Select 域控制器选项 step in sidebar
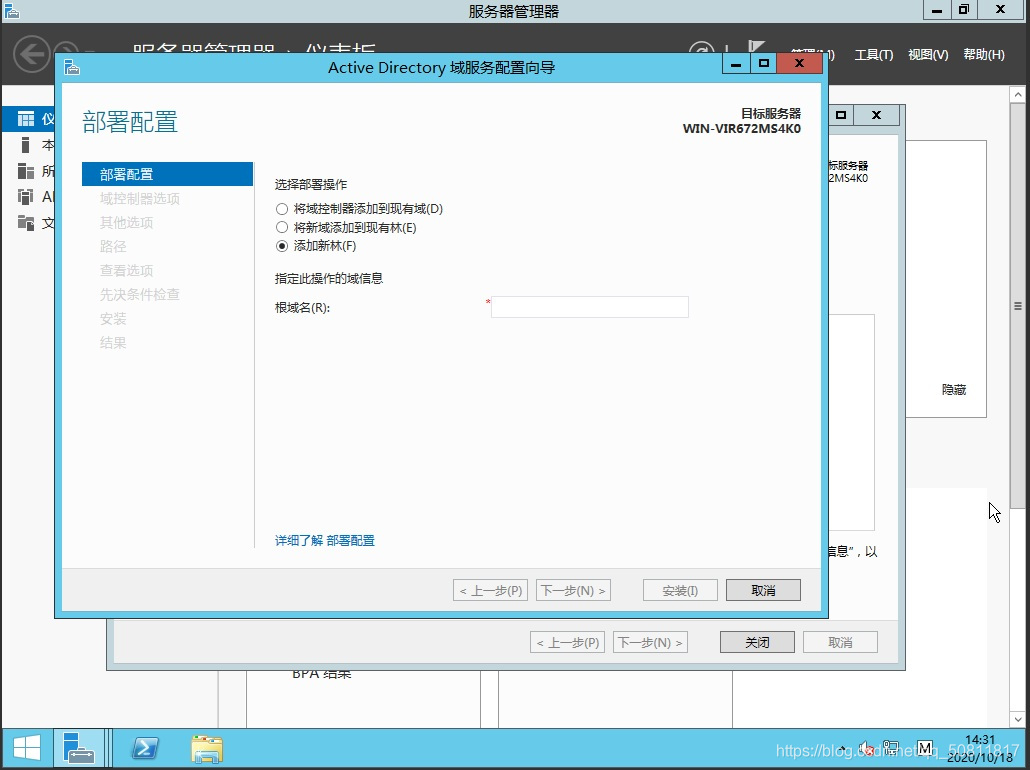 click(x=140, y=198)
